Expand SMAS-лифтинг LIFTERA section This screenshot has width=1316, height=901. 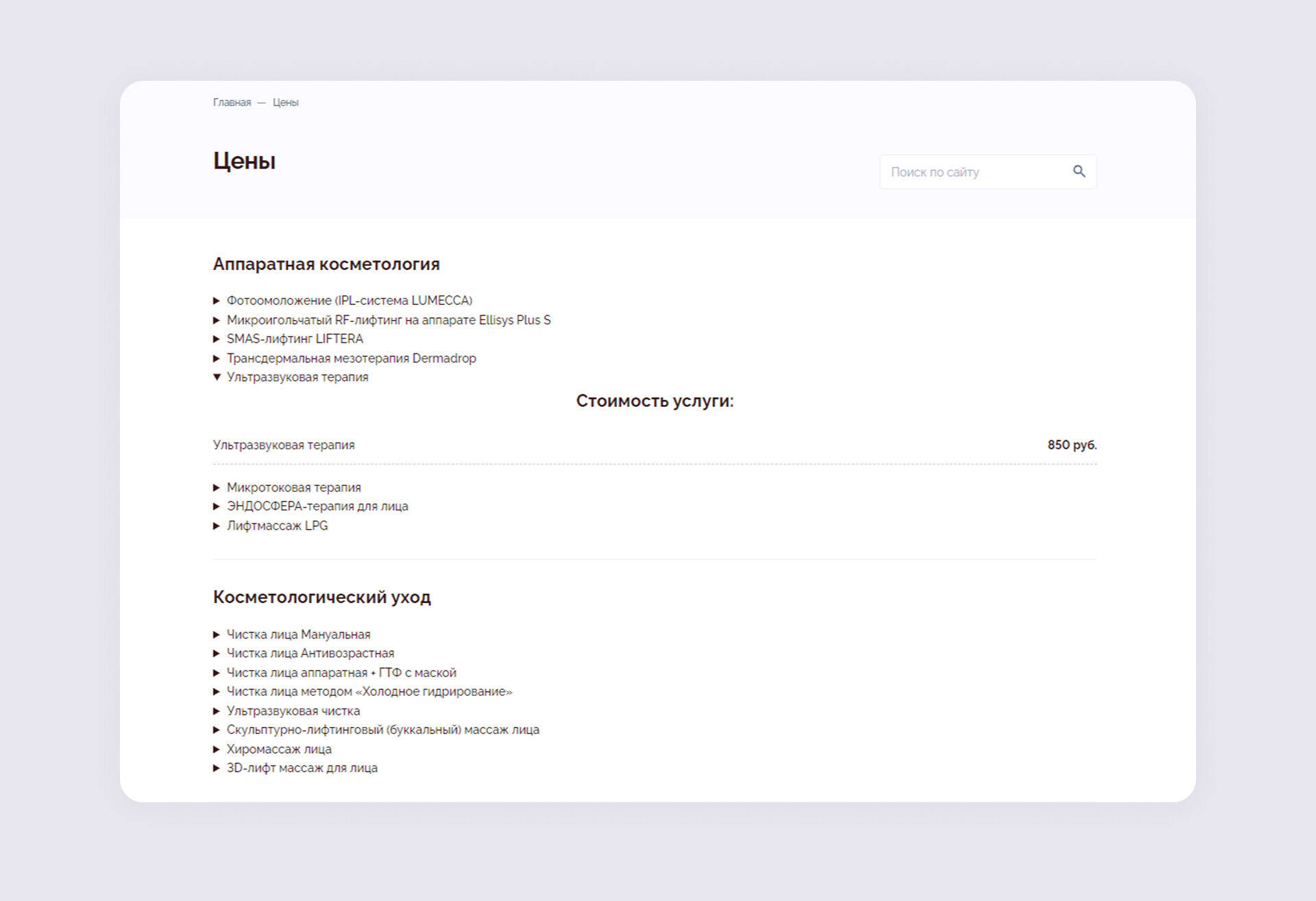coord(295,339)
